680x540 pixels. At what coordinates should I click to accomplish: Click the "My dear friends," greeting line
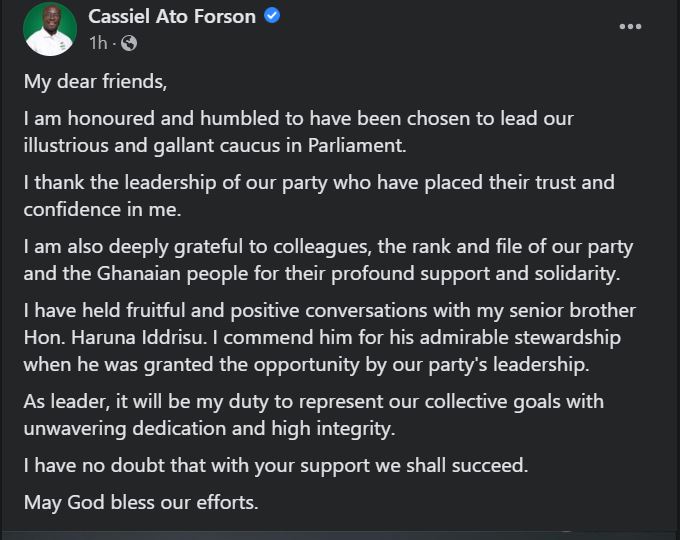click(95, 82)
